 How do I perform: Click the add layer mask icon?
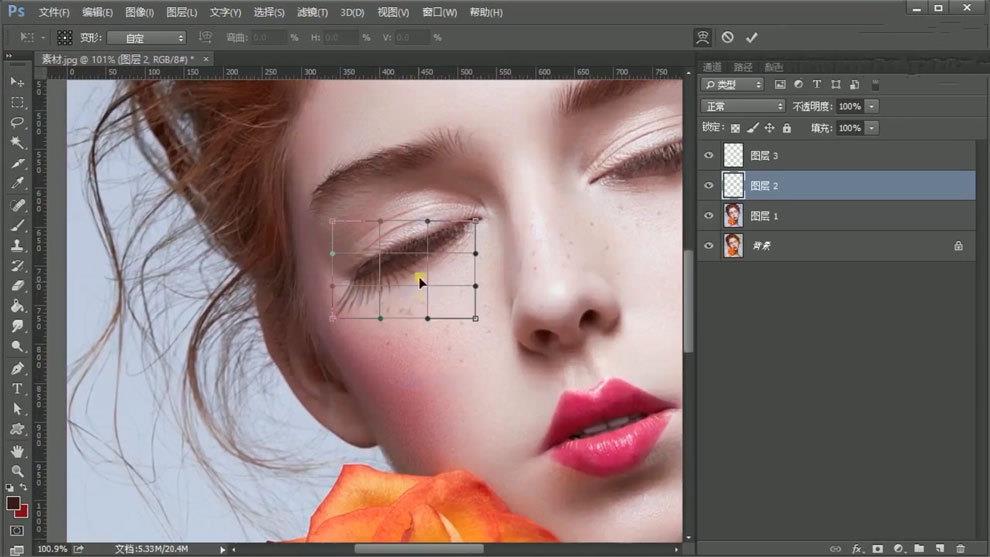pyautogui.click(x=878, y=548)
